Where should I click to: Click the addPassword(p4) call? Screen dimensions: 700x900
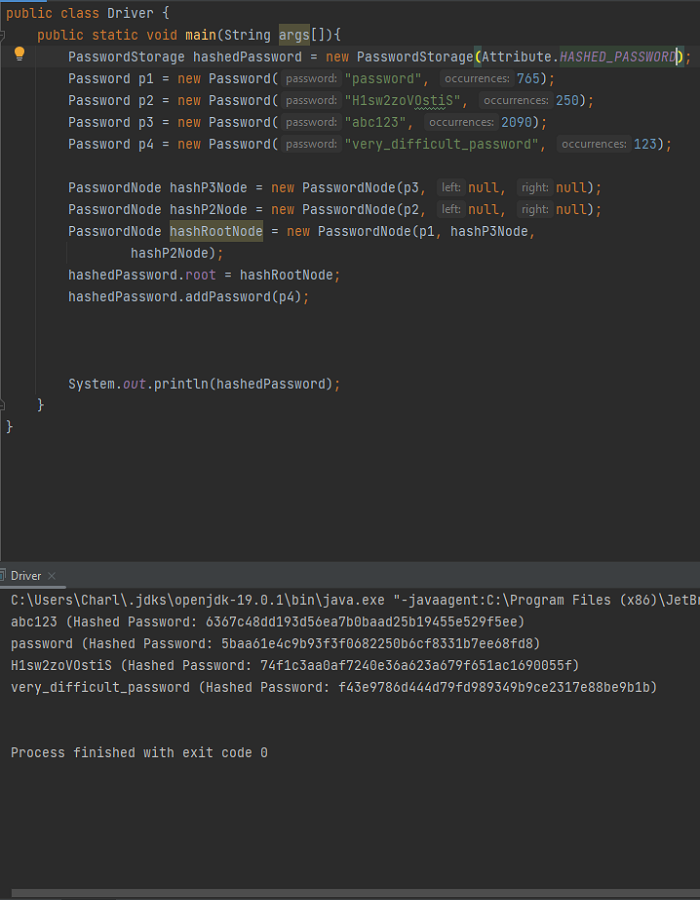tap(243, 297)
